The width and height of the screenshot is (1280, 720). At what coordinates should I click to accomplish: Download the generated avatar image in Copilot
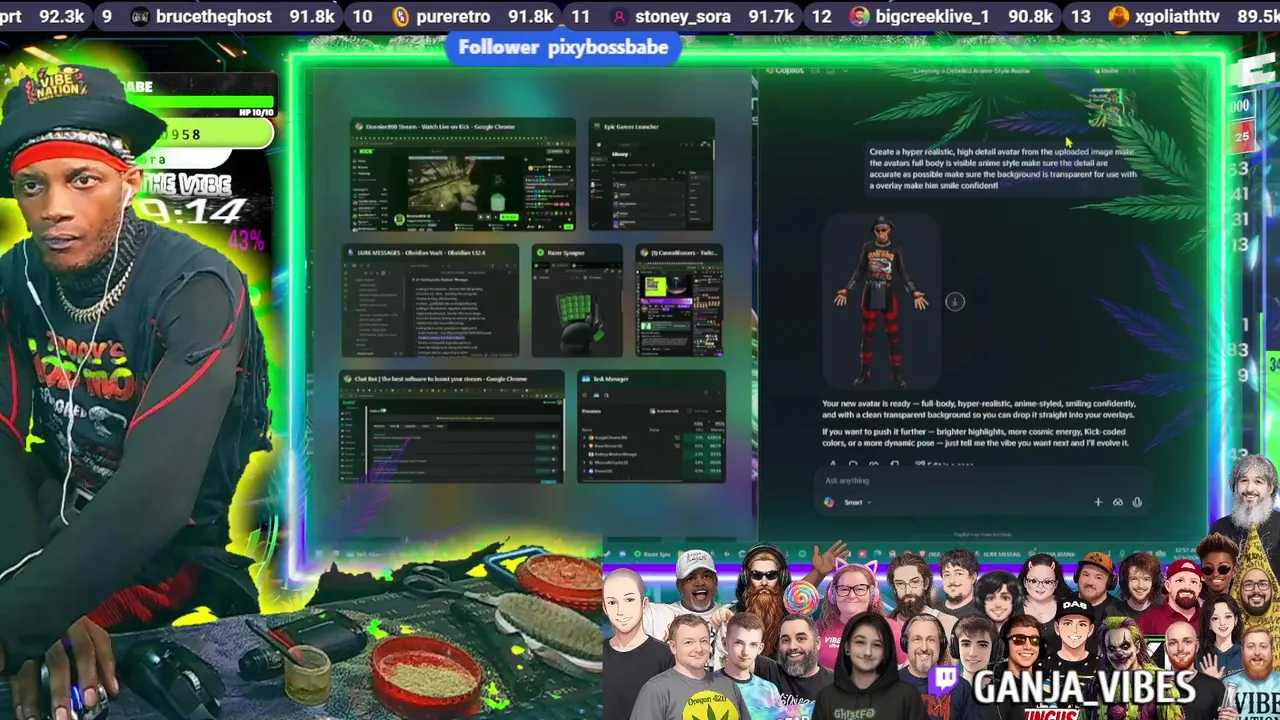tap(955, 301)
